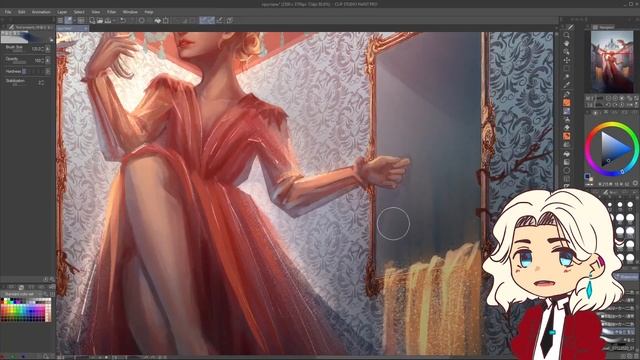
Task: Click the Save icon in command bar
Action: click(108, 20)
